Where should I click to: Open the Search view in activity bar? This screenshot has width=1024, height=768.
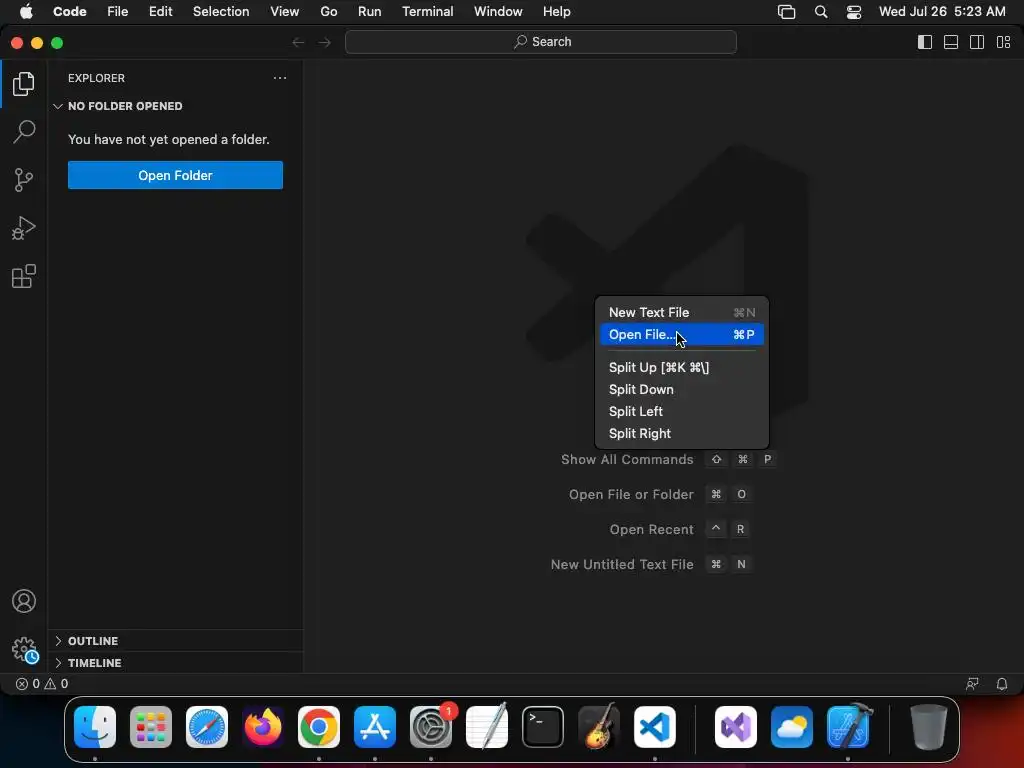[x=24, y=132]
